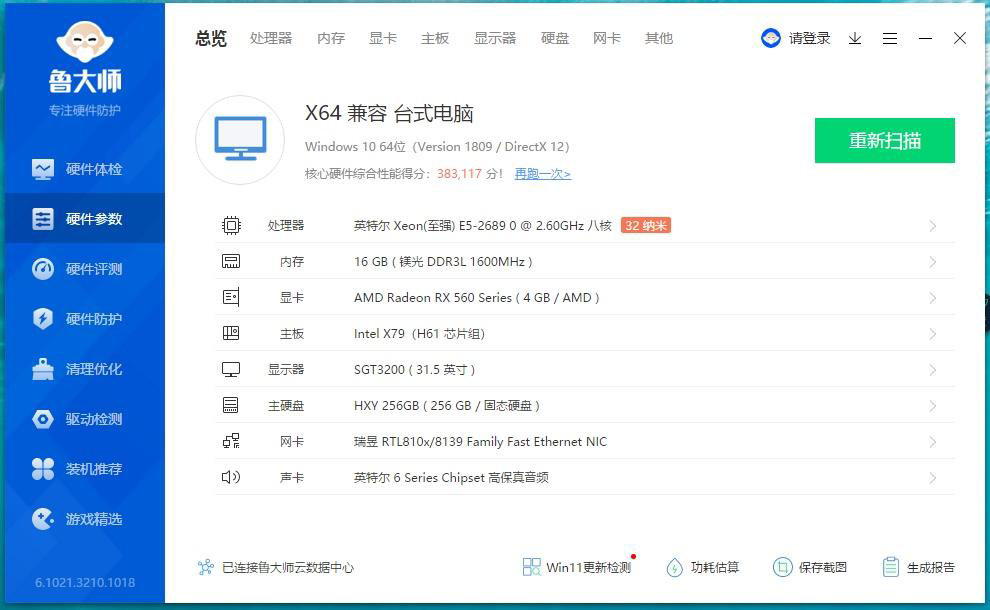Click the cloud data center status icon

(x=206, y=567)
